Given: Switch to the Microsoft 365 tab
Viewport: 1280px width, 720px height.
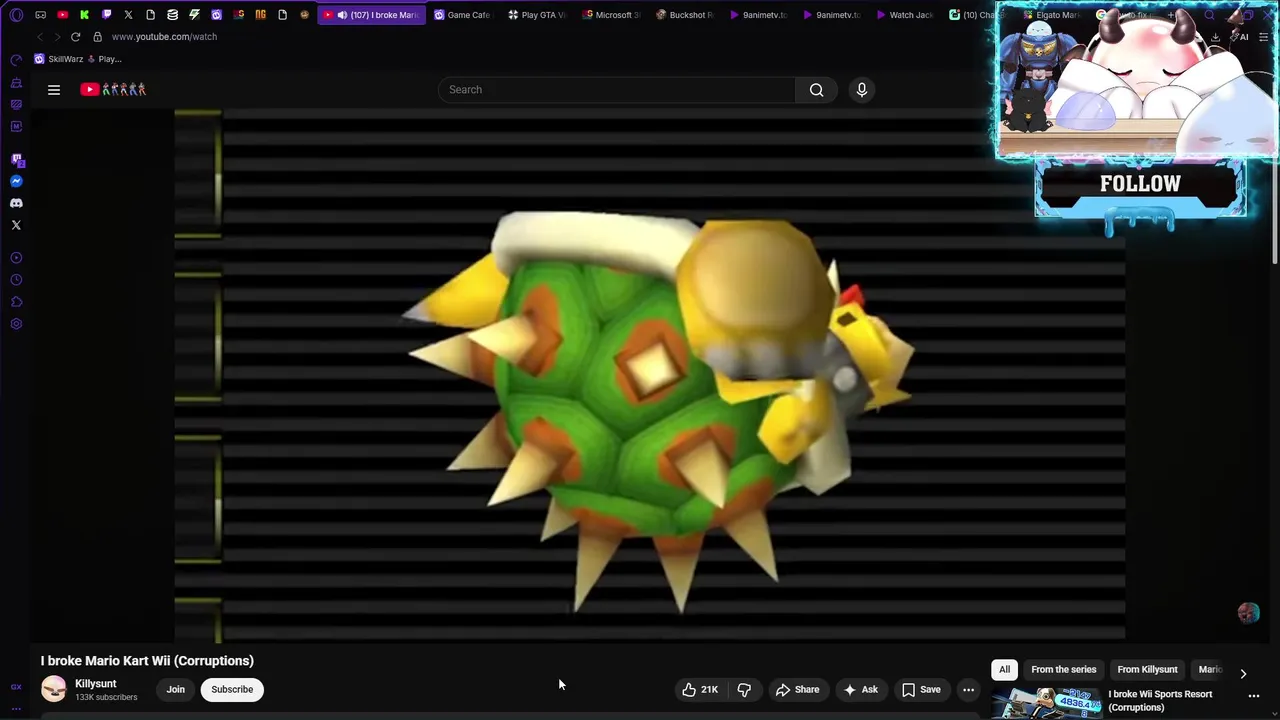Looking at the screenshot, I should [612, 15].
